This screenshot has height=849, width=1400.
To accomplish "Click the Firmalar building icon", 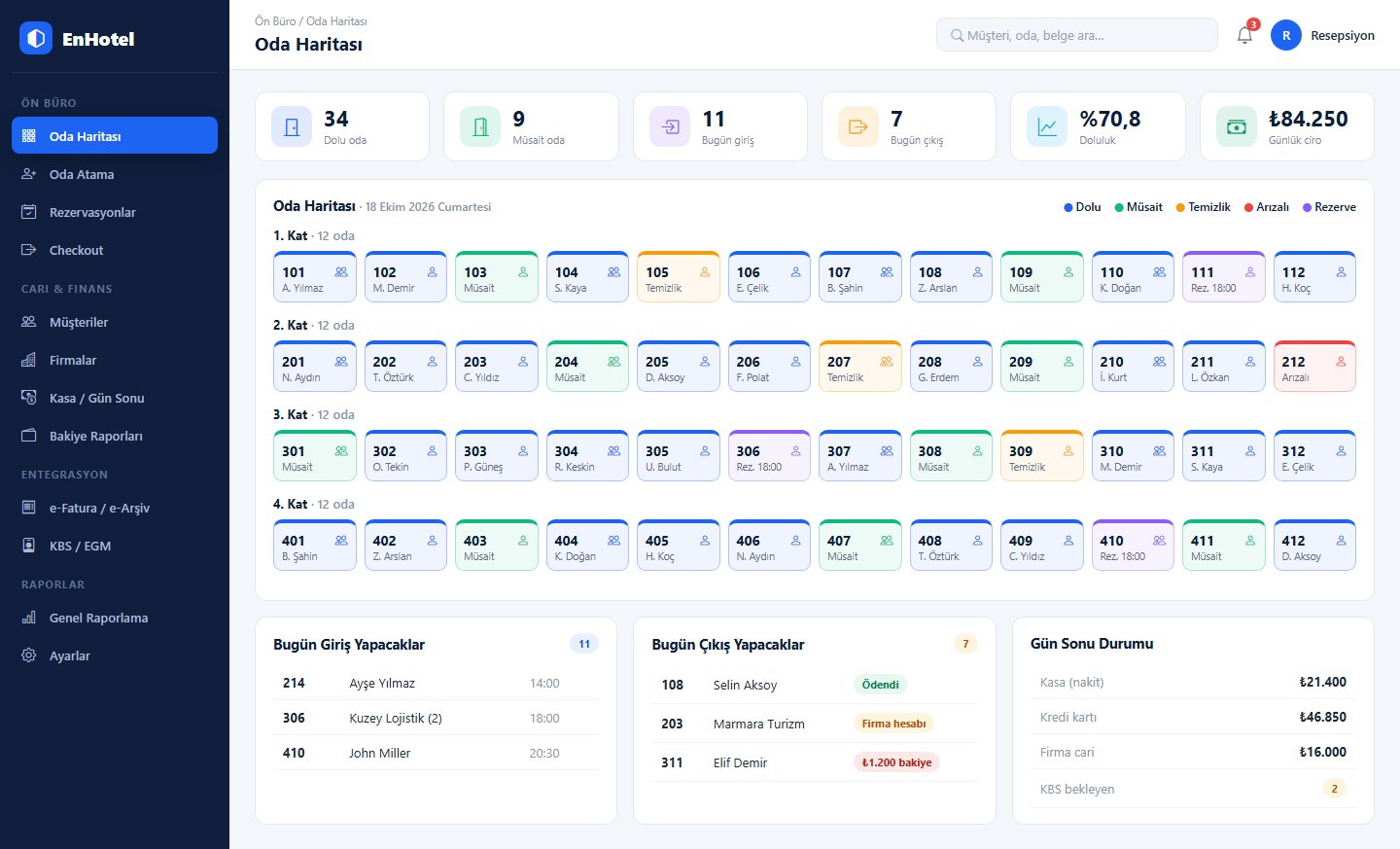I will (x=29, y=360).
